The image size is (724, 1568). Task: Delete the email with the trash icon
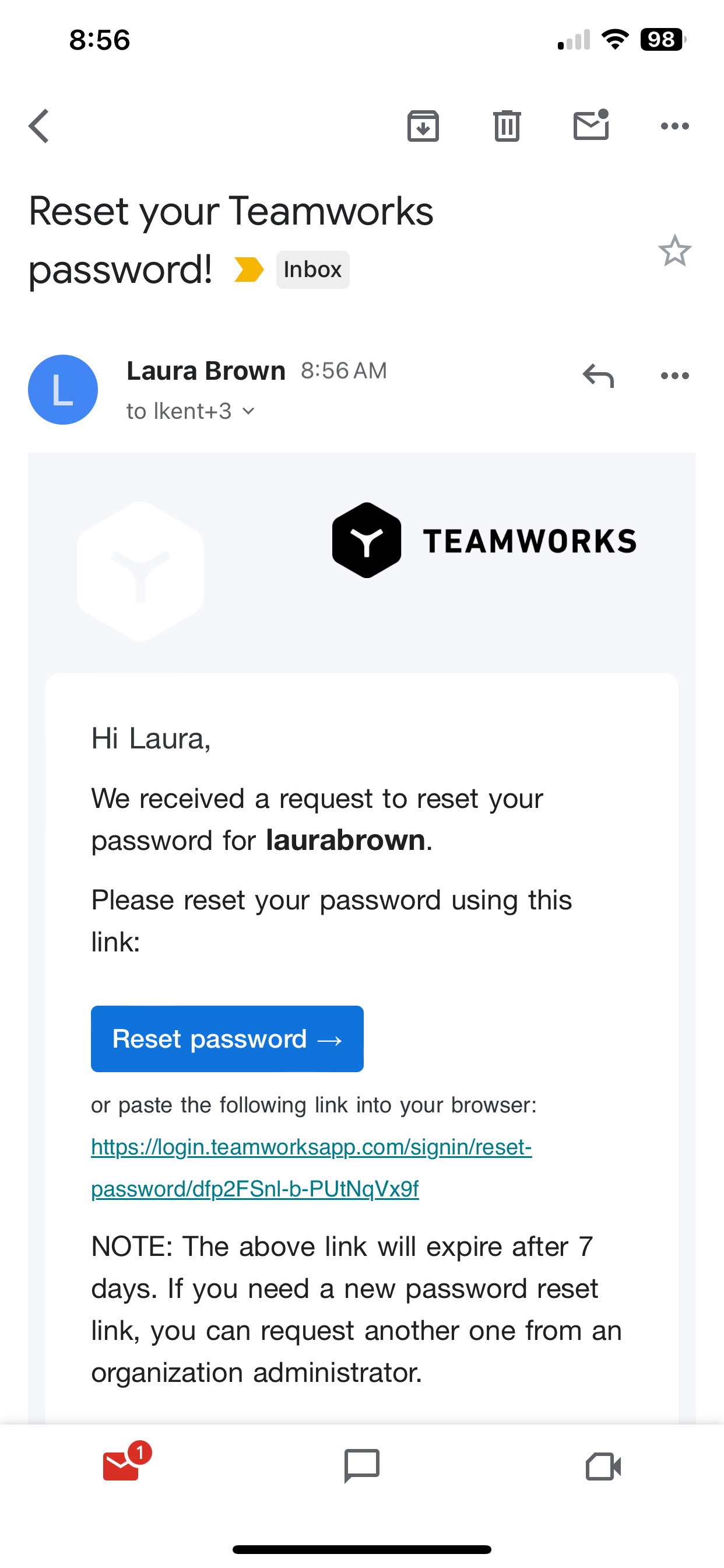(506, 126)
